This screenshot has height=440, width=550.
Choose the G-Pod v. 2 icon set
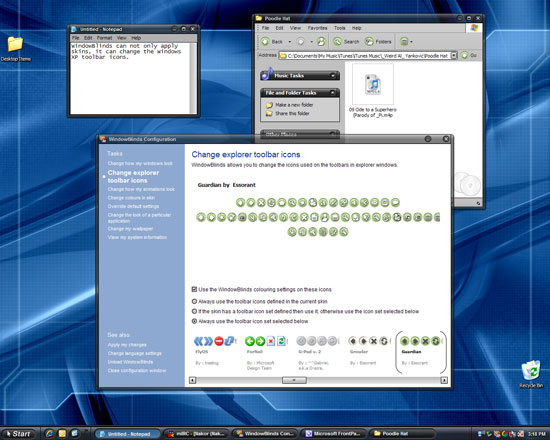(317, 352)
